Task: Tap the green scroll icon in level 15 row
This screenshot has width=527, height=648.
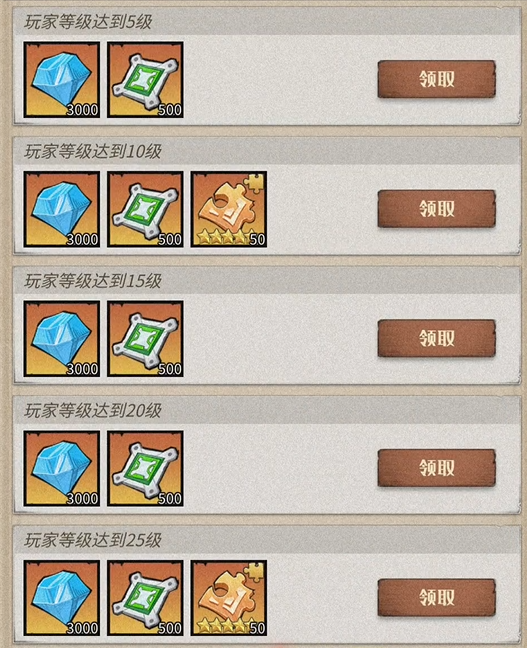Action: 145,339
